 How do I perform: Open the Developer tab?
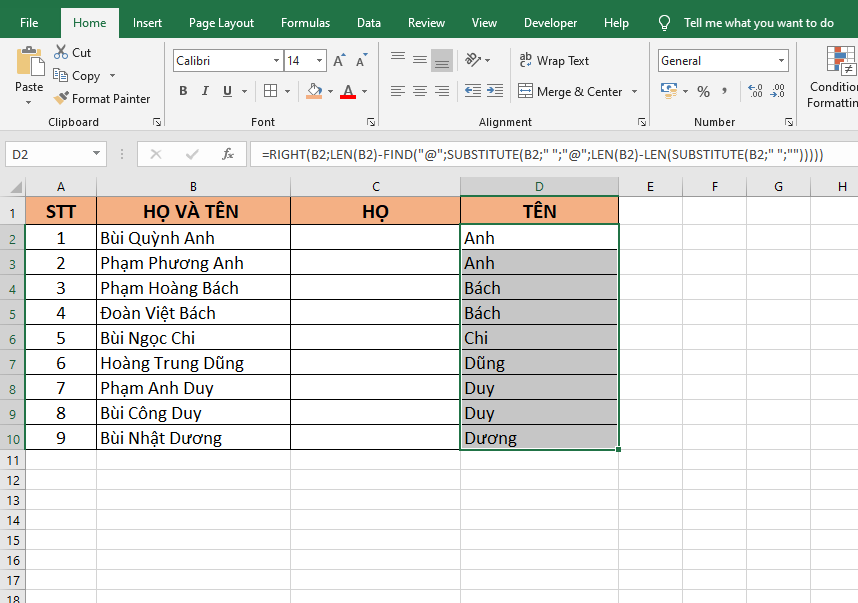[550, 23]
